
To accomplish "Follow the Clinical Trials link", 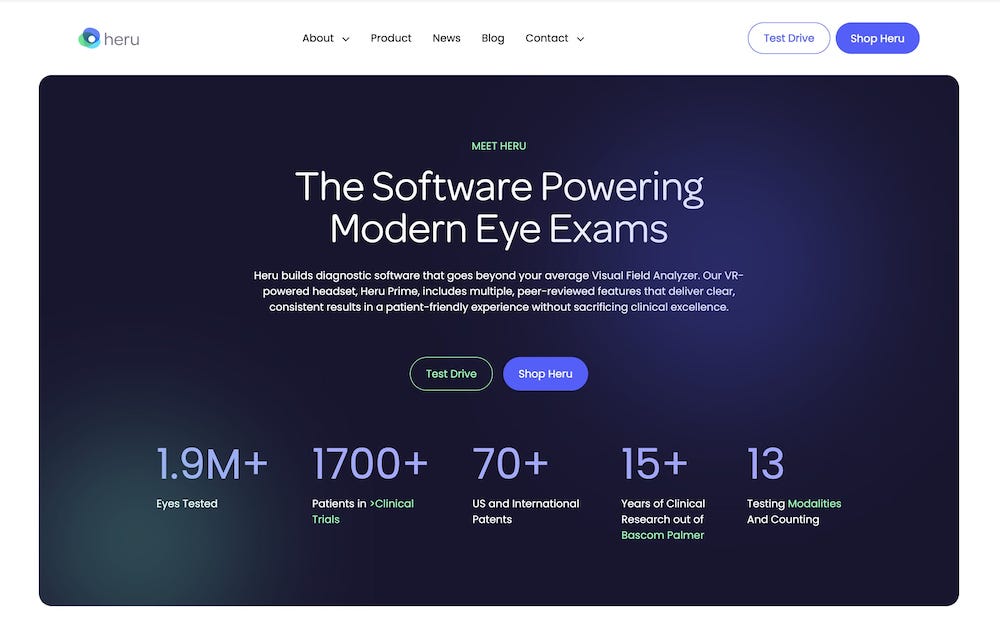I will click(363, 511).
